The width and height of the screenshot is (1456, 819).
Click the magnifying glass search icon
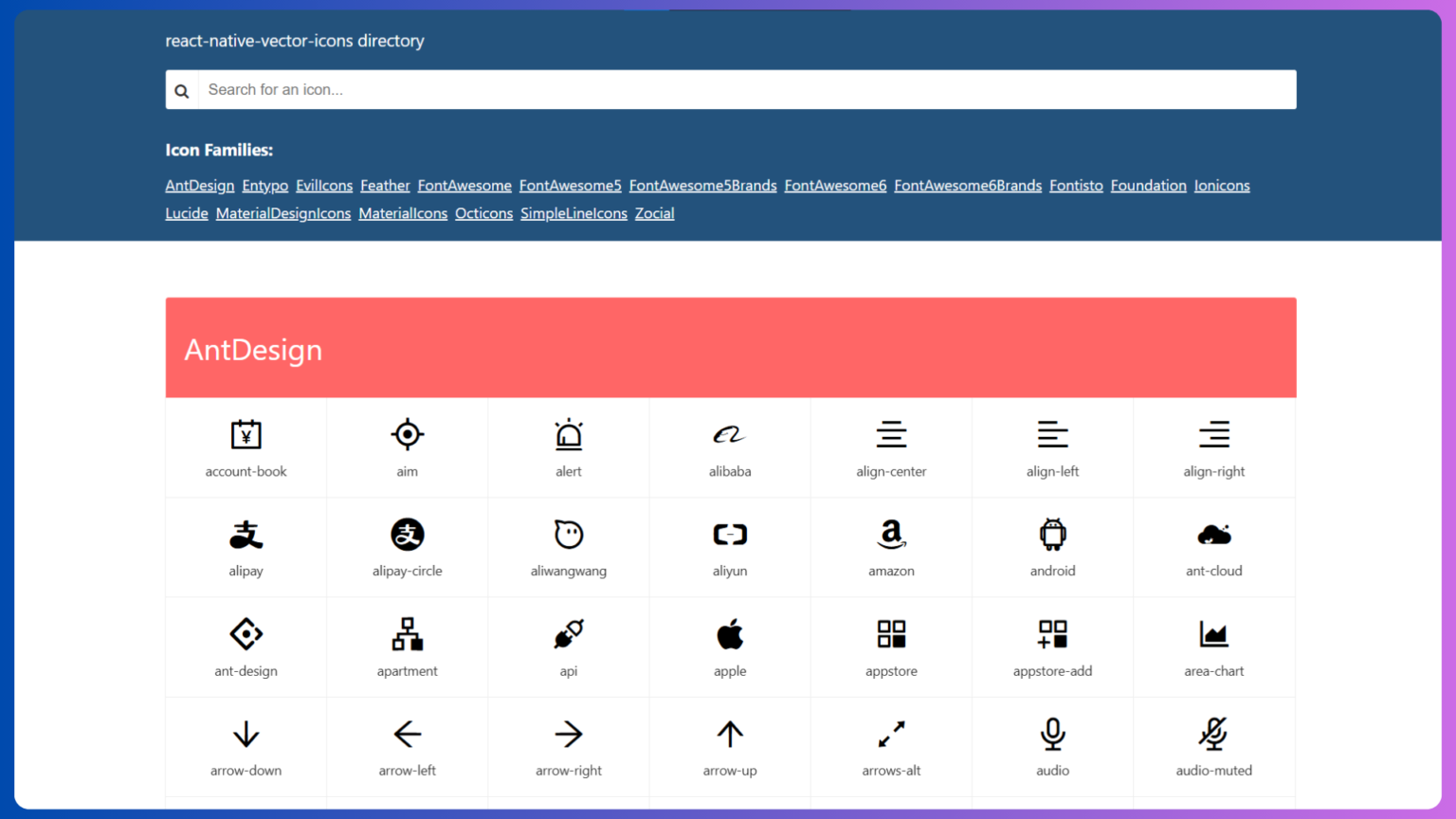(x=181, y=89)
